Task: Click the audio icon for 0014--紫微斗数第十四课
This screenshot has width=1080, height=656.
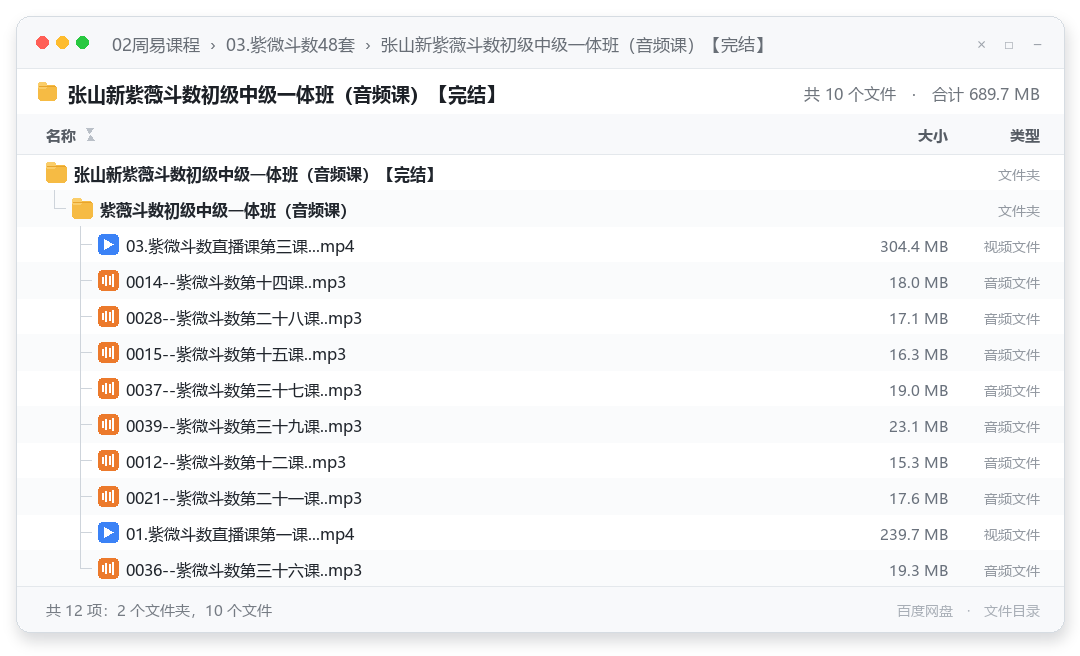Action: pyautogui.click(x=108, y=281)
